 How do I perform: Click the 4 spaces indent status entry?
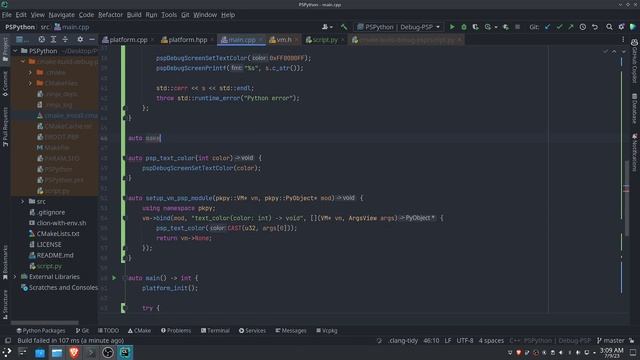tap(491, 340)
